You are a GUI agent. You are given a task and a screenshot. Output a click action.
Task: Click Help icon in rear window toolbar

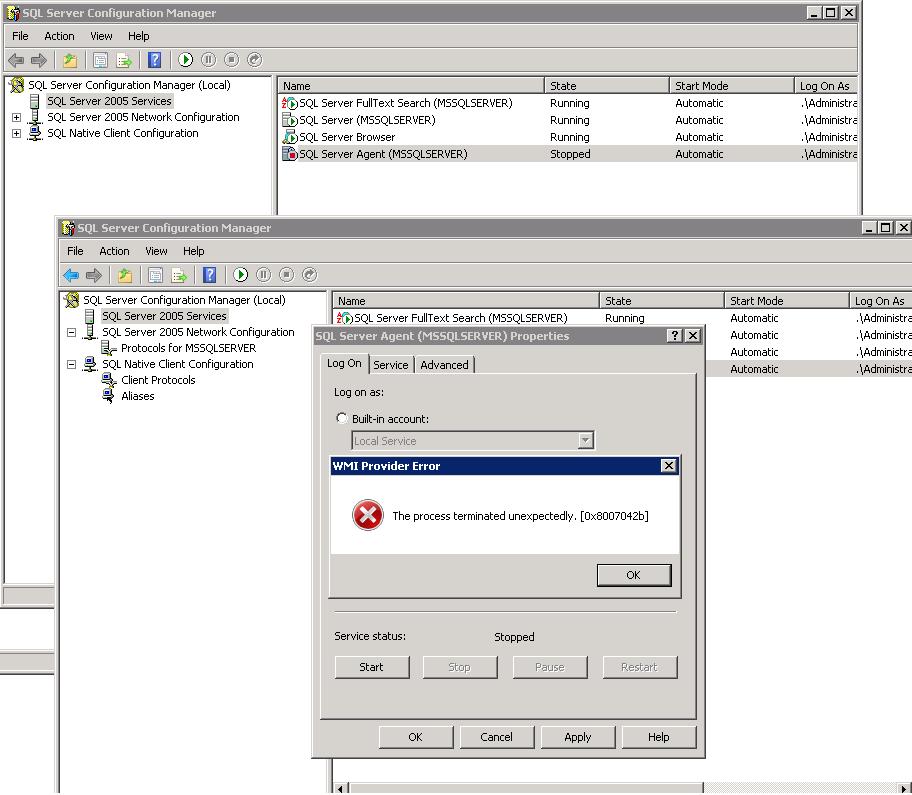pos(154,60)
